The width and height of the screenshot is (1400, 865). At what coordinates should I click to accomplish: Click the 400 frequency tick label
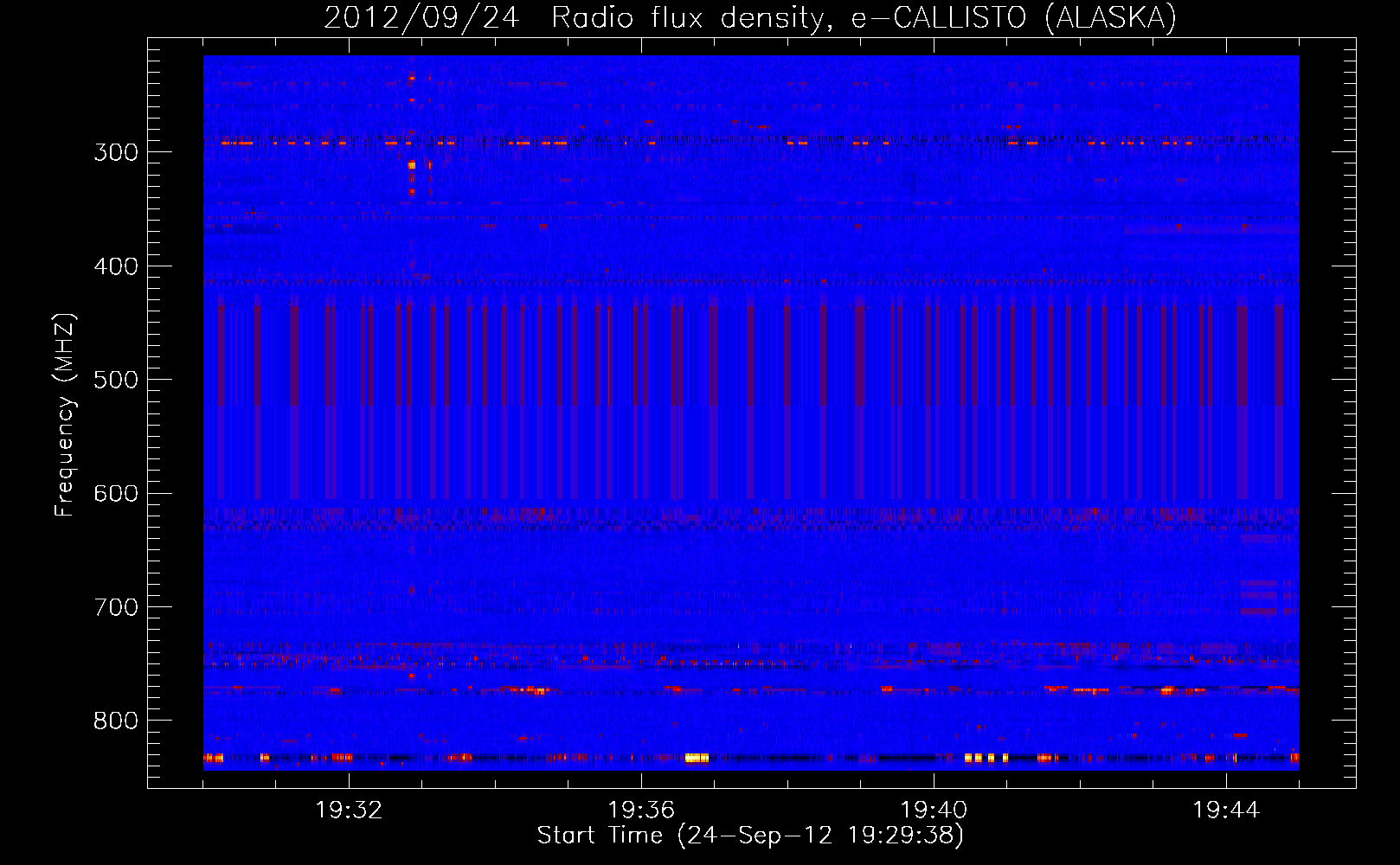coord(116,266)
